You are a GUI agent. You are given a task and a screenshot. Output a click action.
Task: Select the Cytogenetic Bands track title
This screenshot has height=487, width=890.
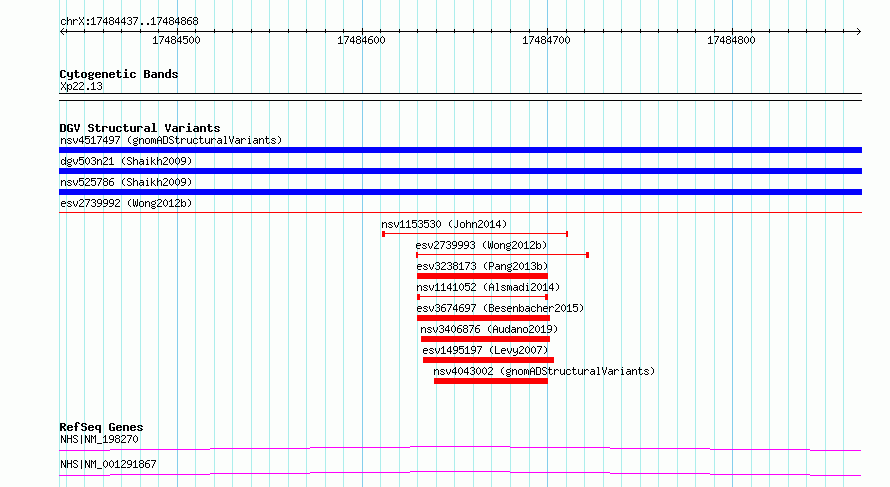pos(119,74)
